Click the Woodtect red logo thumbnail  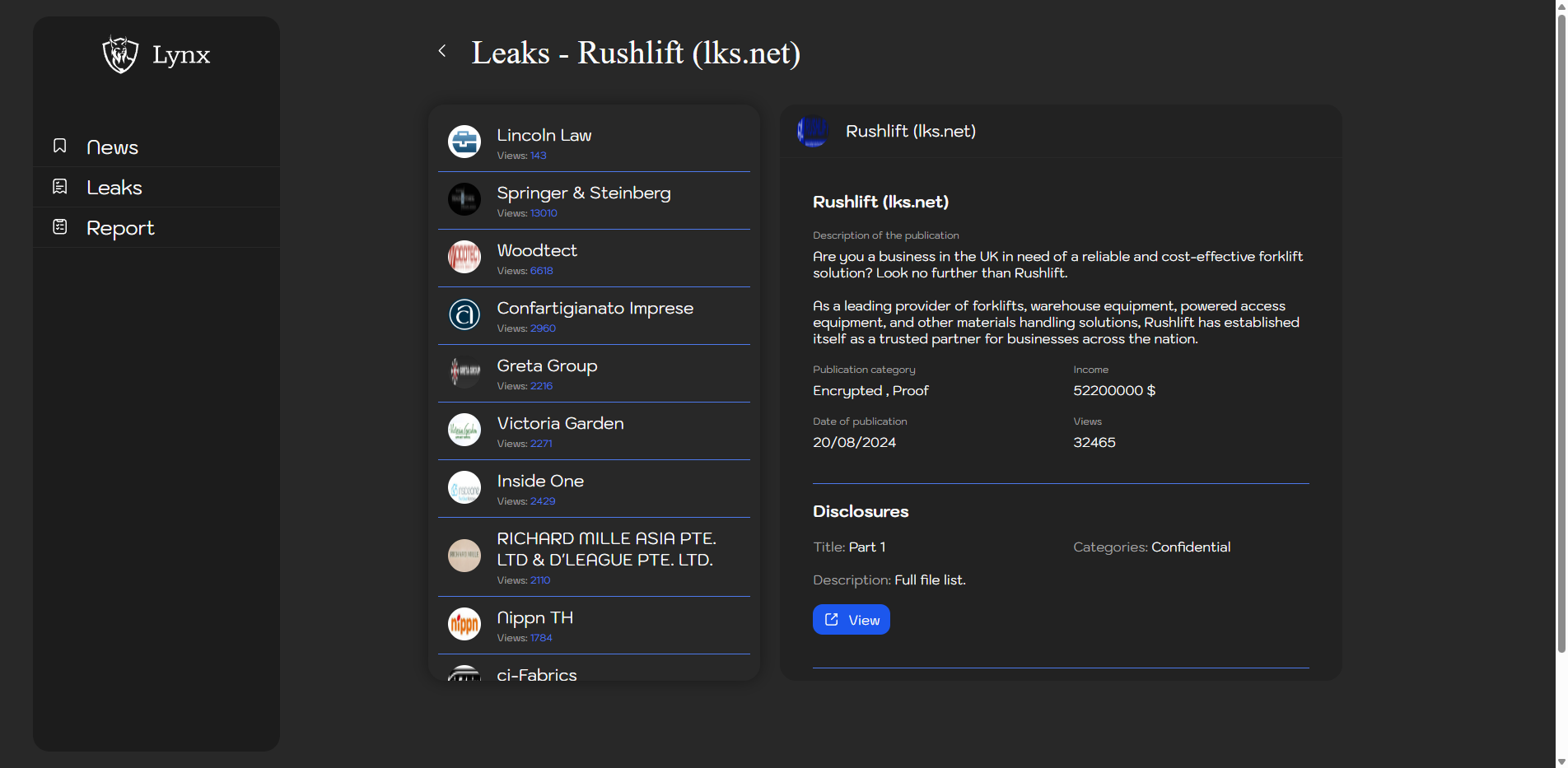pos(464,257)
